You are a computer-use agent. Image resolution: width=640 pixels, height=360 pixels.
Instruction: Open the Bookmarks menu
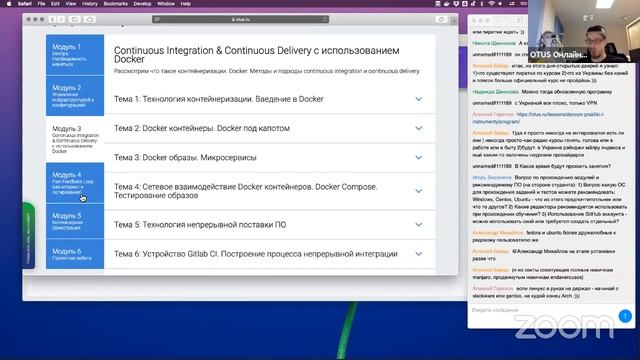[x=116, y=4]
